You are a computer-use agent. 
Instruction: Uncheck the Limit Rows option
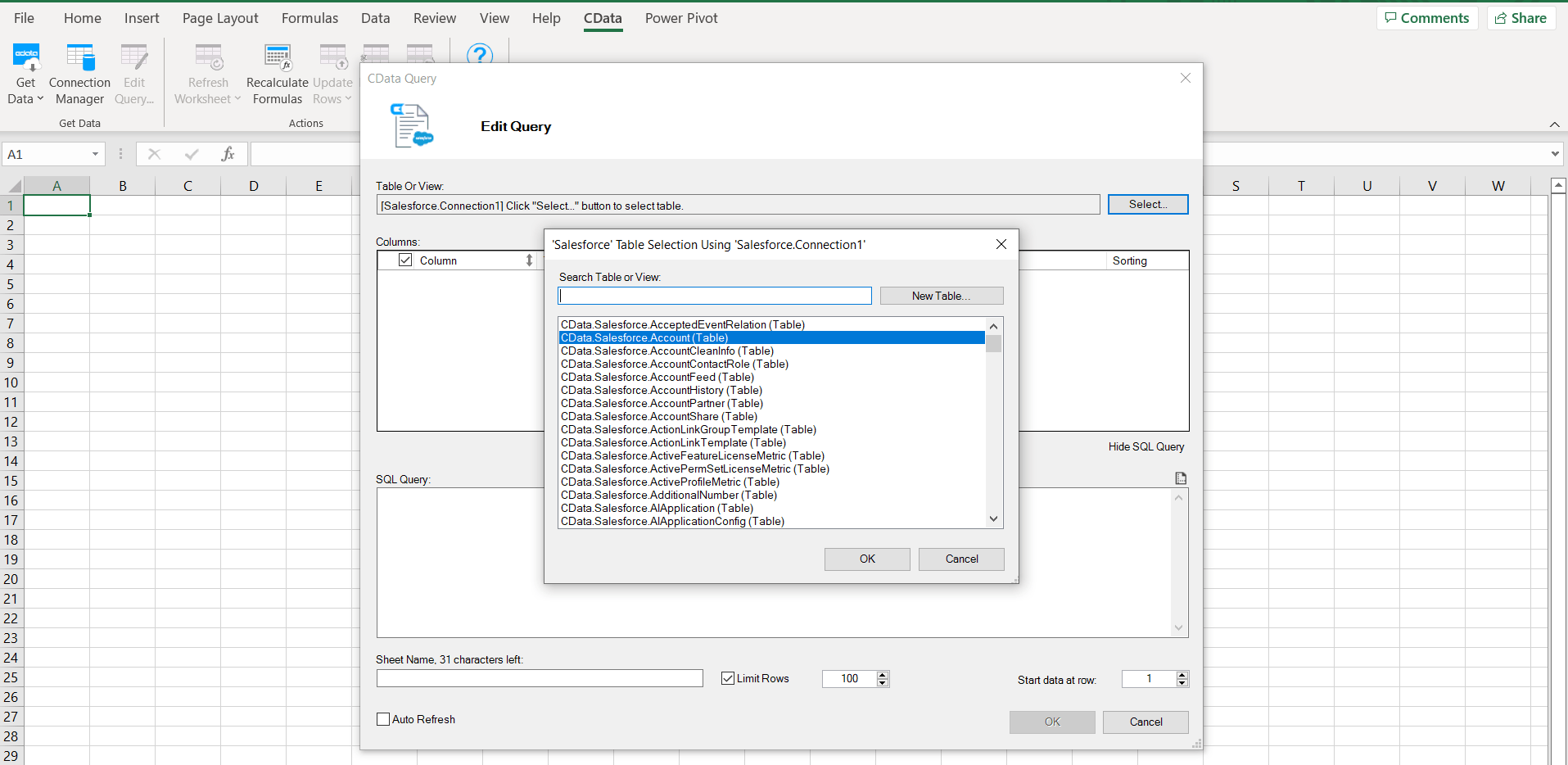click(728, 678)
